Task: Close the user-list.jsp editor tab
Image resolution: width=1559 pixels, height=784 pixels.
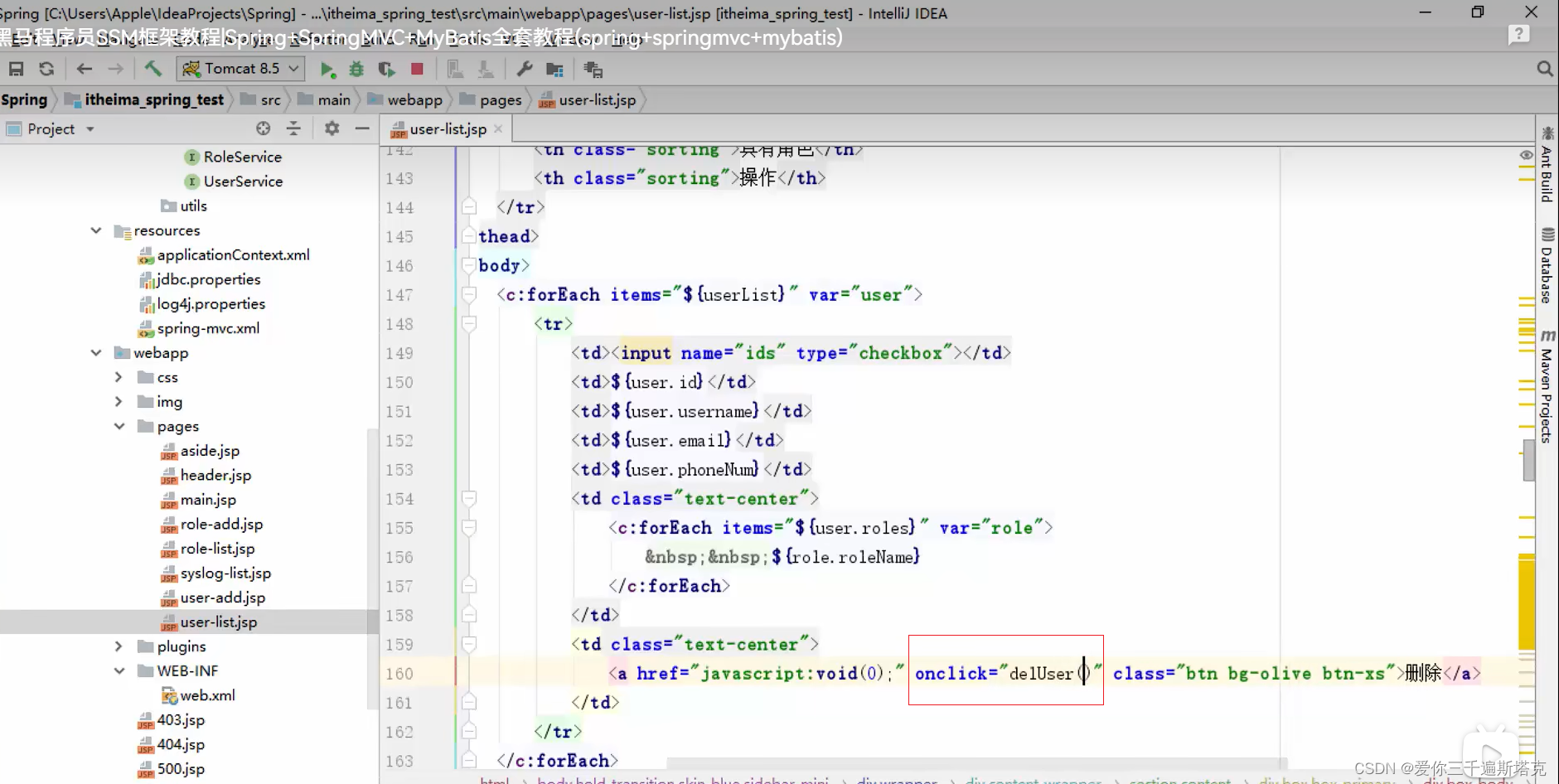Action: (x=498, y=128)
